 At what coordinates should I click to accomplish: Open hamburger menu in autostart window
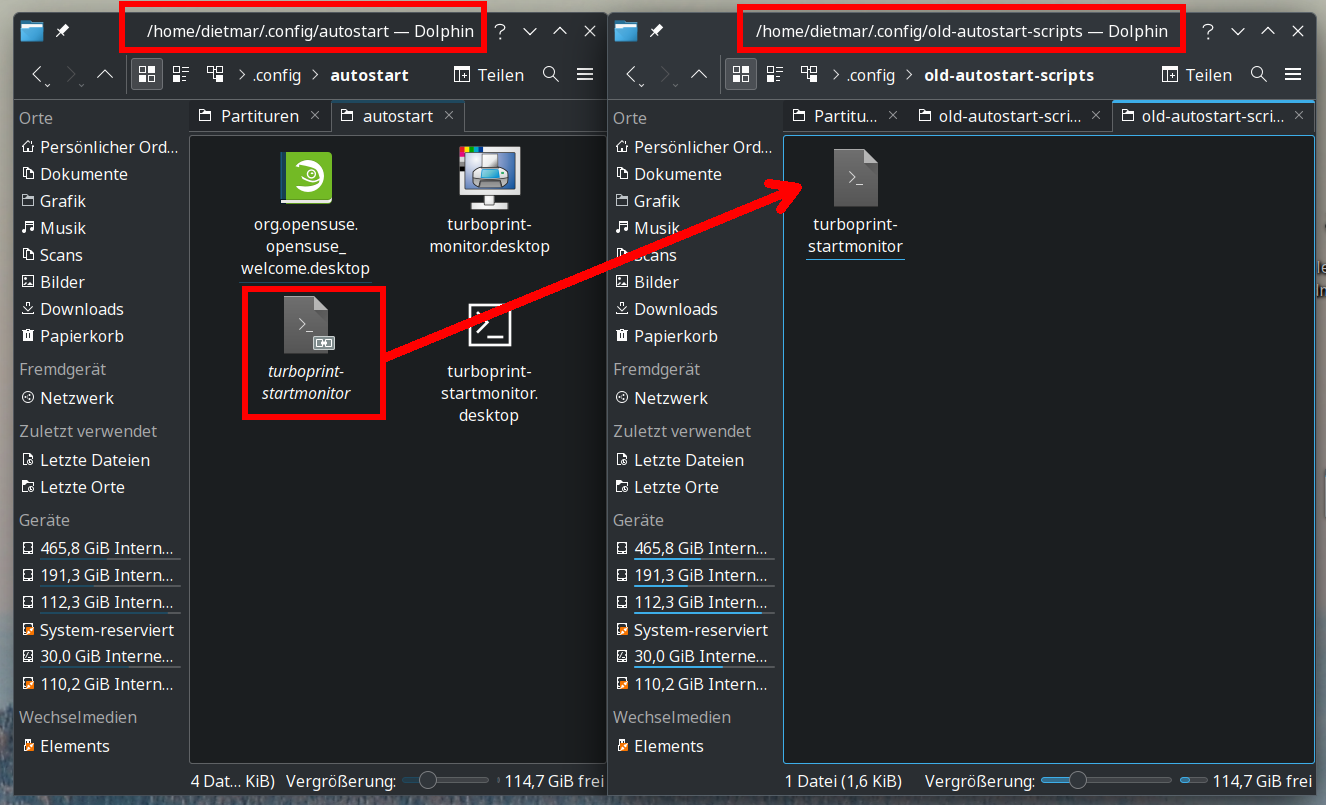coord(585,74)
